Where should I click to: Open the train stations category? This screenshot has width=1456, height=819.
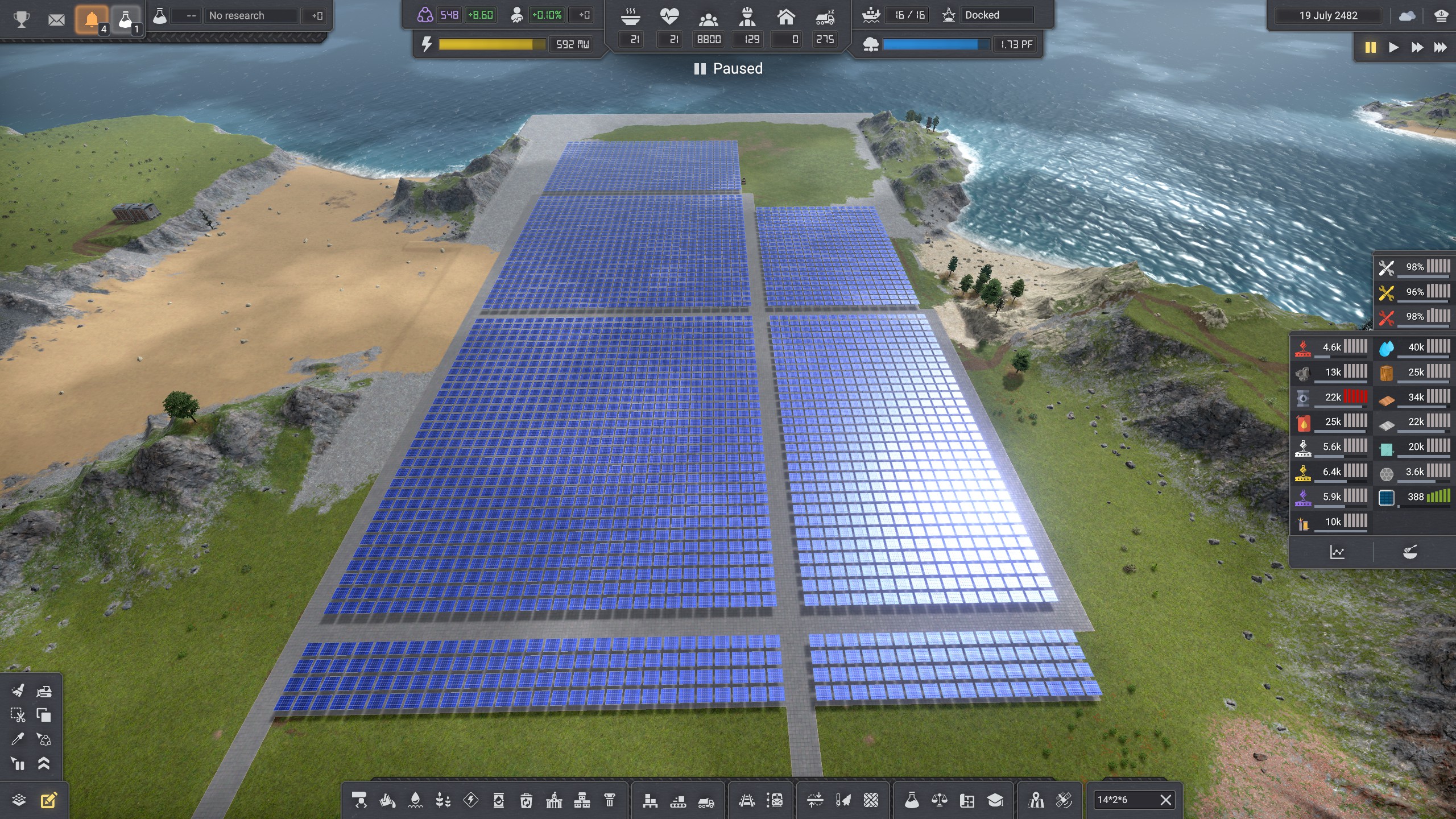click(775, 800)
